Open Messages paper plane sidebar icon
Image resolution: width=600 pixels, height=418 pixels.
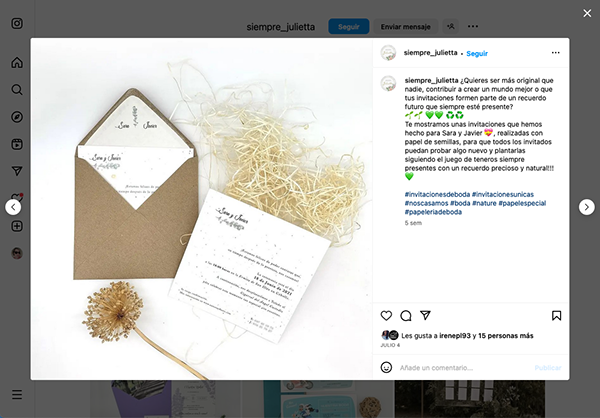click(x=17, y=171)
